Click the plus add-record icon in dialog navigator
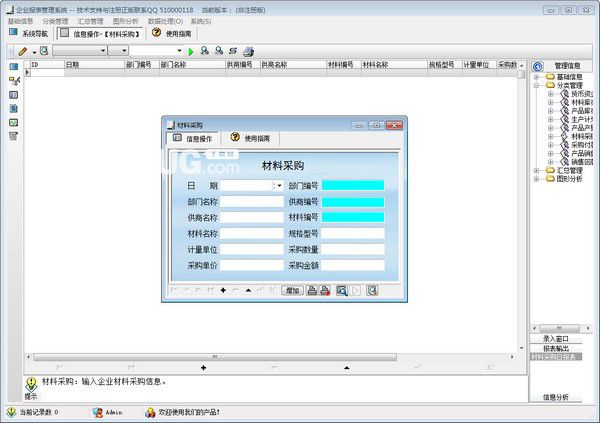Image resolution: width=600 pixels, height=423 pixels. (223, 291)
